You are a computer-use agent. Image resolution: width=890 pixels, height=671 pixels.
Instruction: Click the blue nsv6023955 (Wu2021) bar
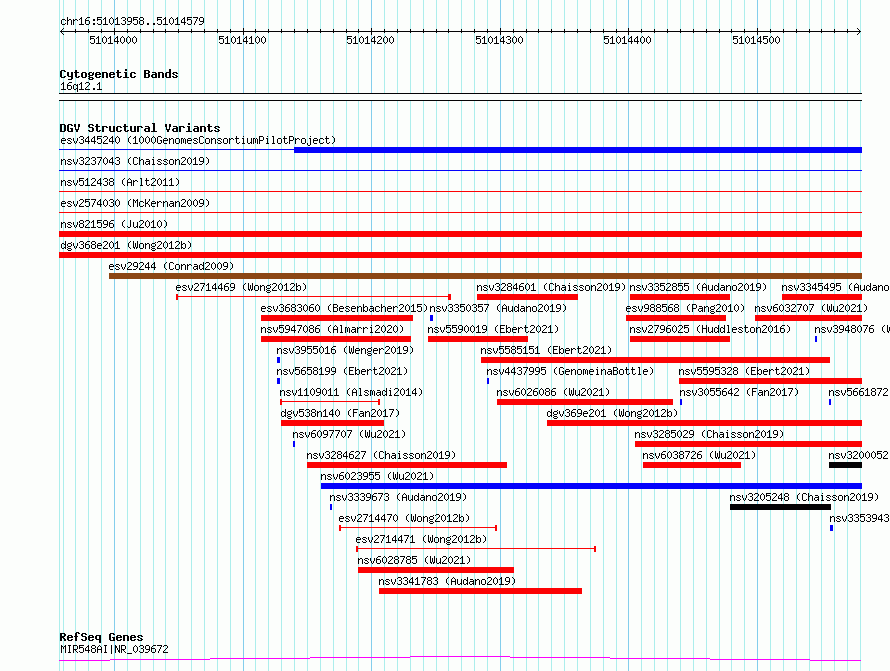click(x=591, y=486)
